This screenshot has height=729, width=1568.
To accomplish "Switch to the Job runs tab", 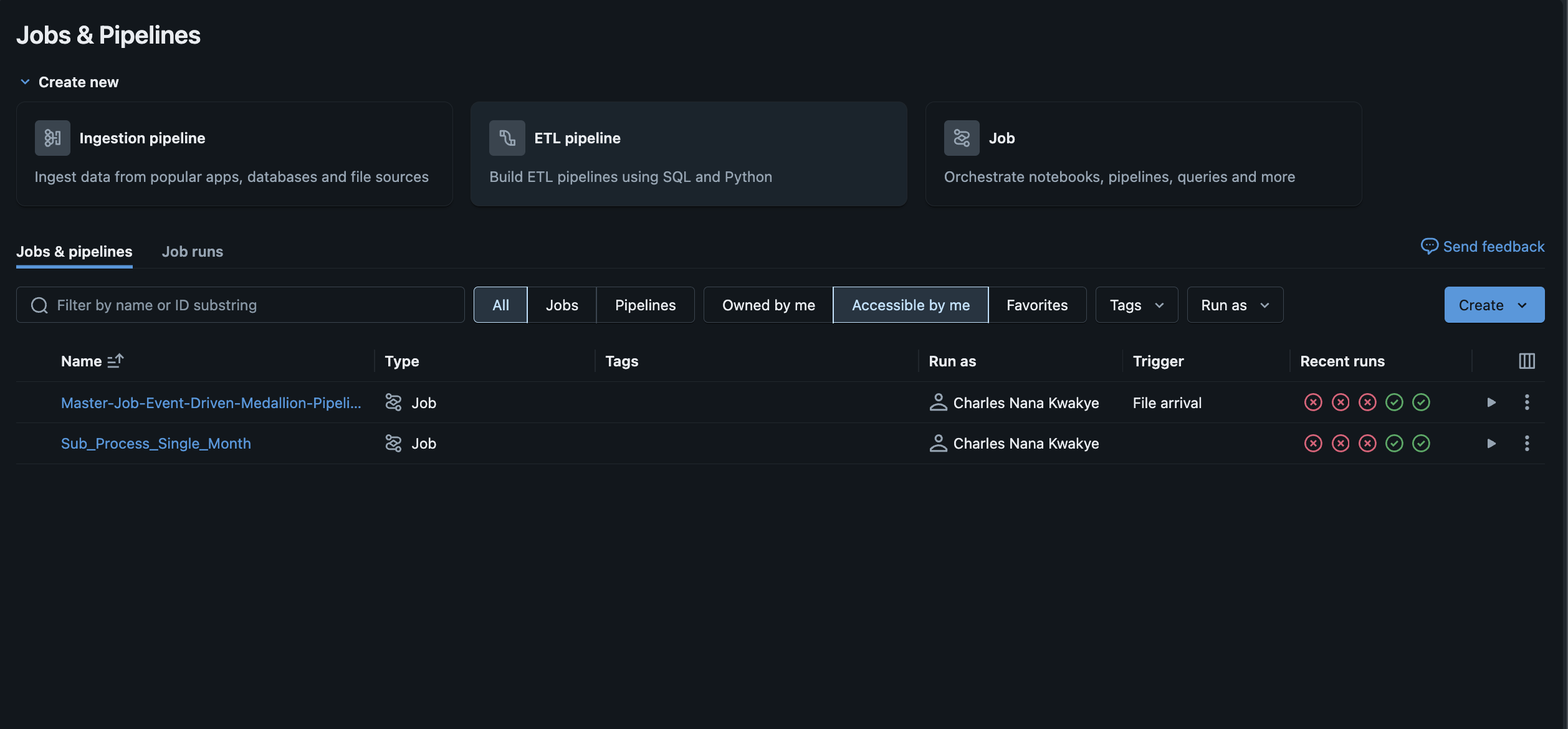I will (192, 252).
